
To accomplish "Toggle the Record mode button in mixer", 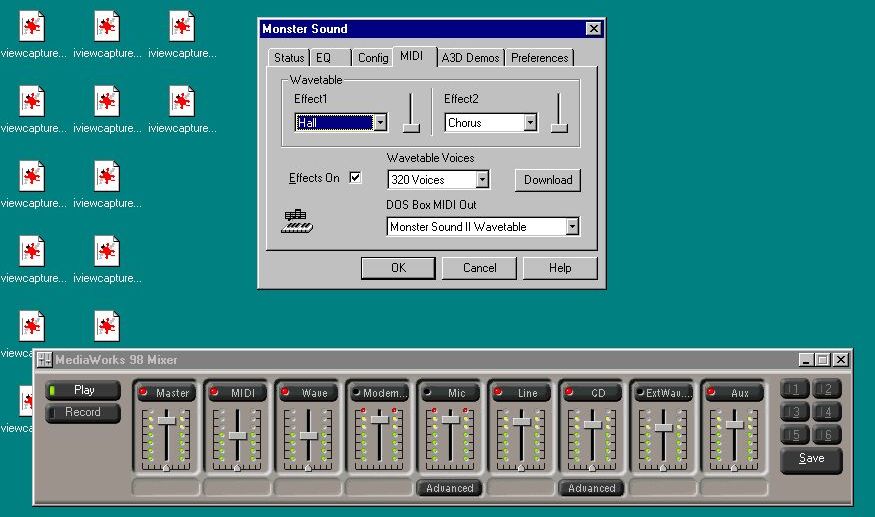I will pos(83,412).
